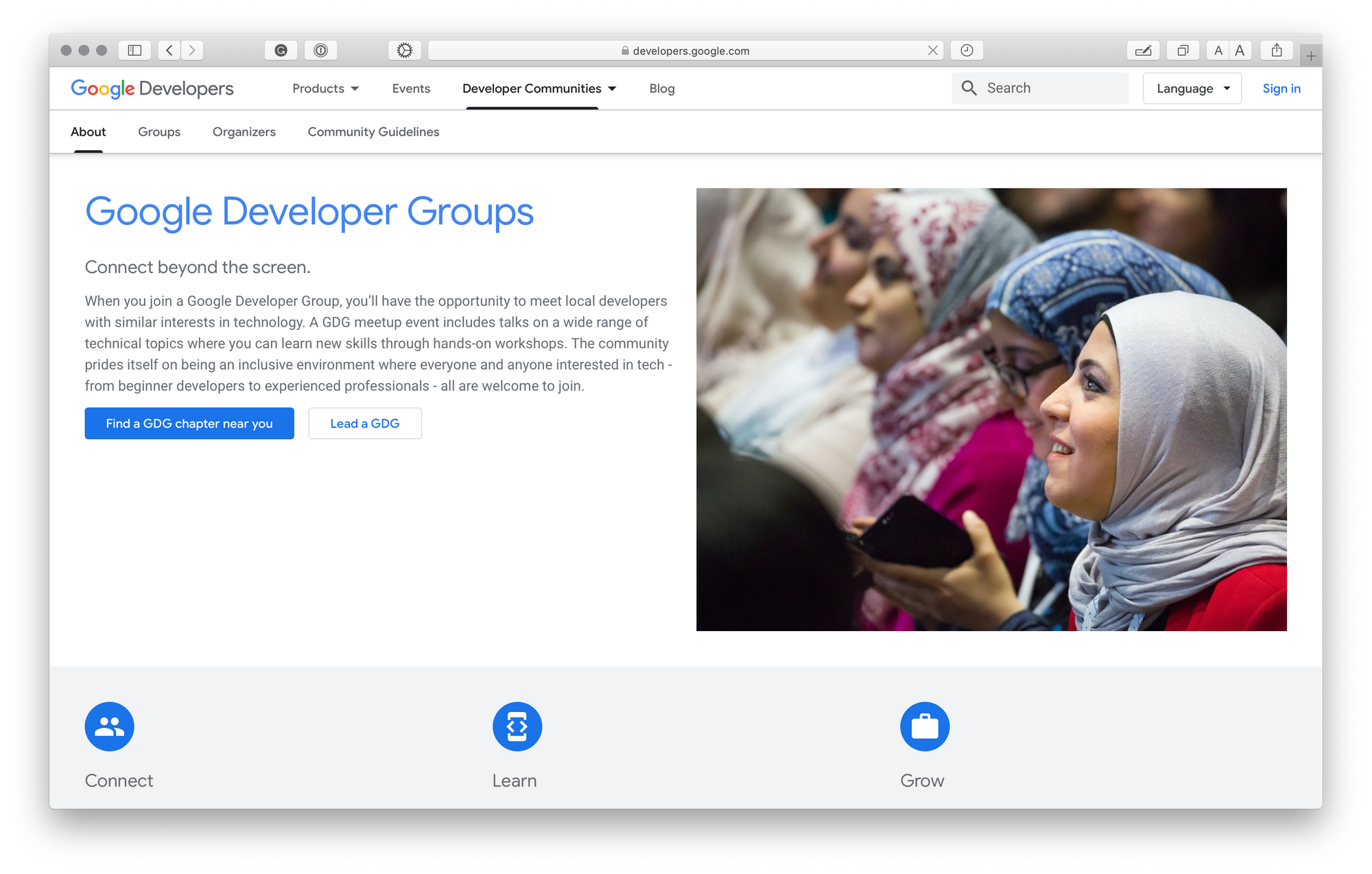Viewport: 1372px width, 874px height.
Task: Decrease text size with small A
Action: point(1218,50)
